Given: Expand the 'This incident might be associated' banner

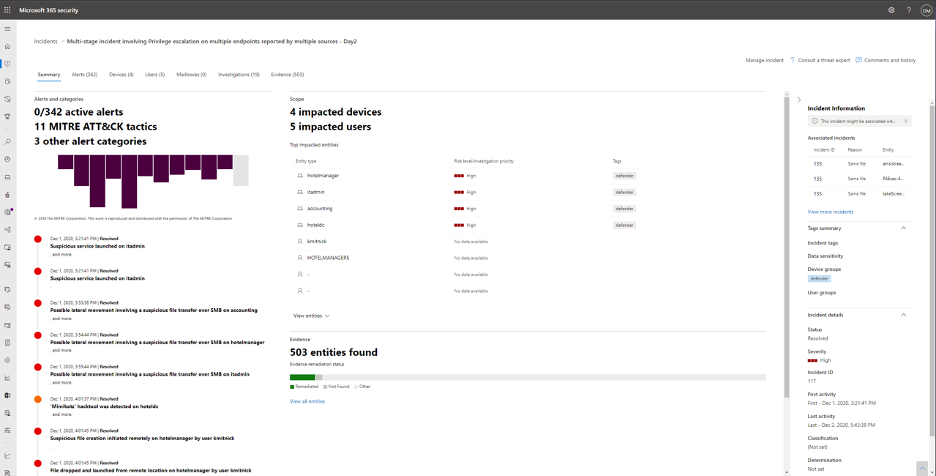Looking at the screenshot, I should click(906, 121).
